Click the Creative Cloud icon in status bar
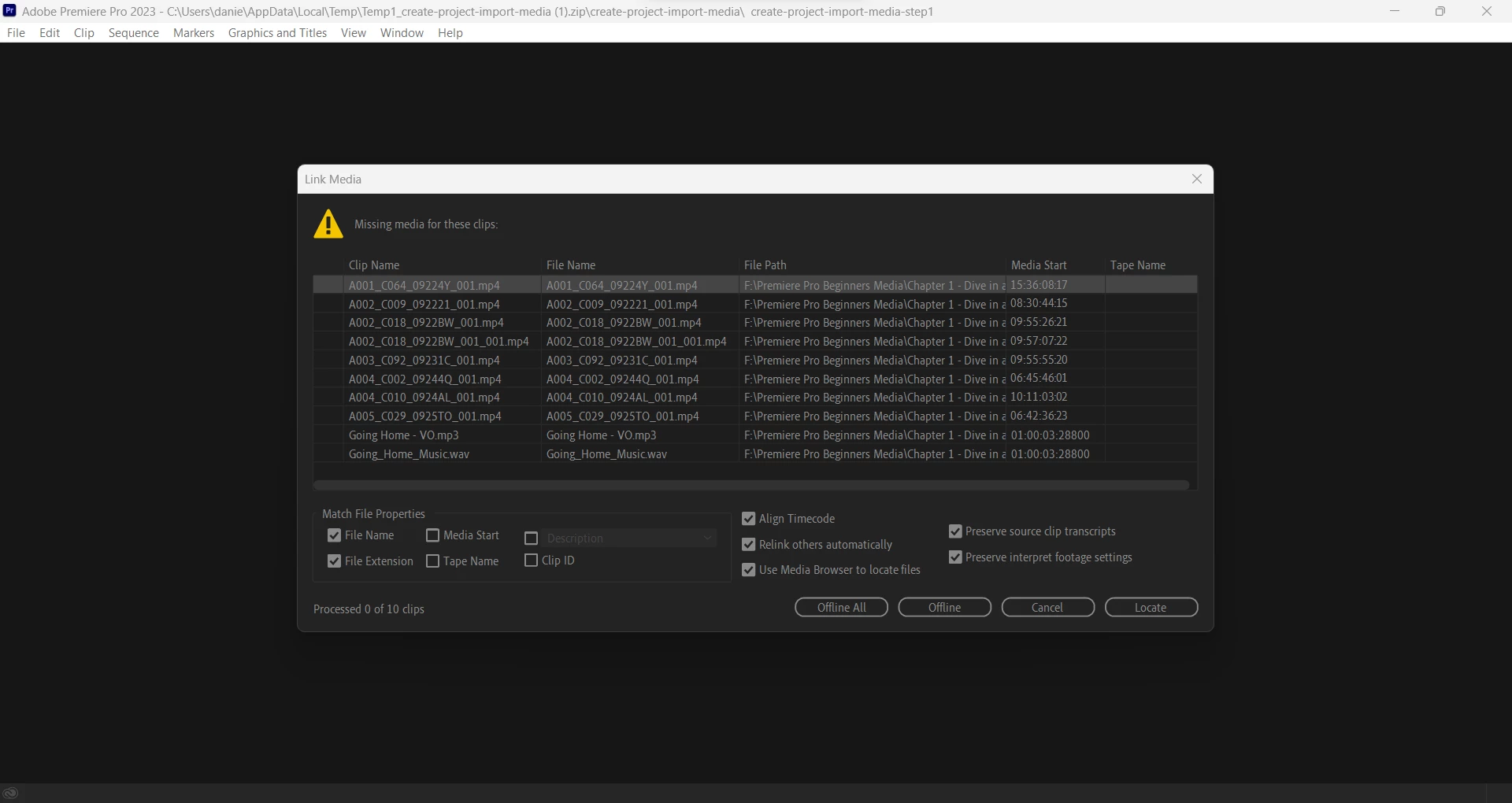 [x=10, y=794]
